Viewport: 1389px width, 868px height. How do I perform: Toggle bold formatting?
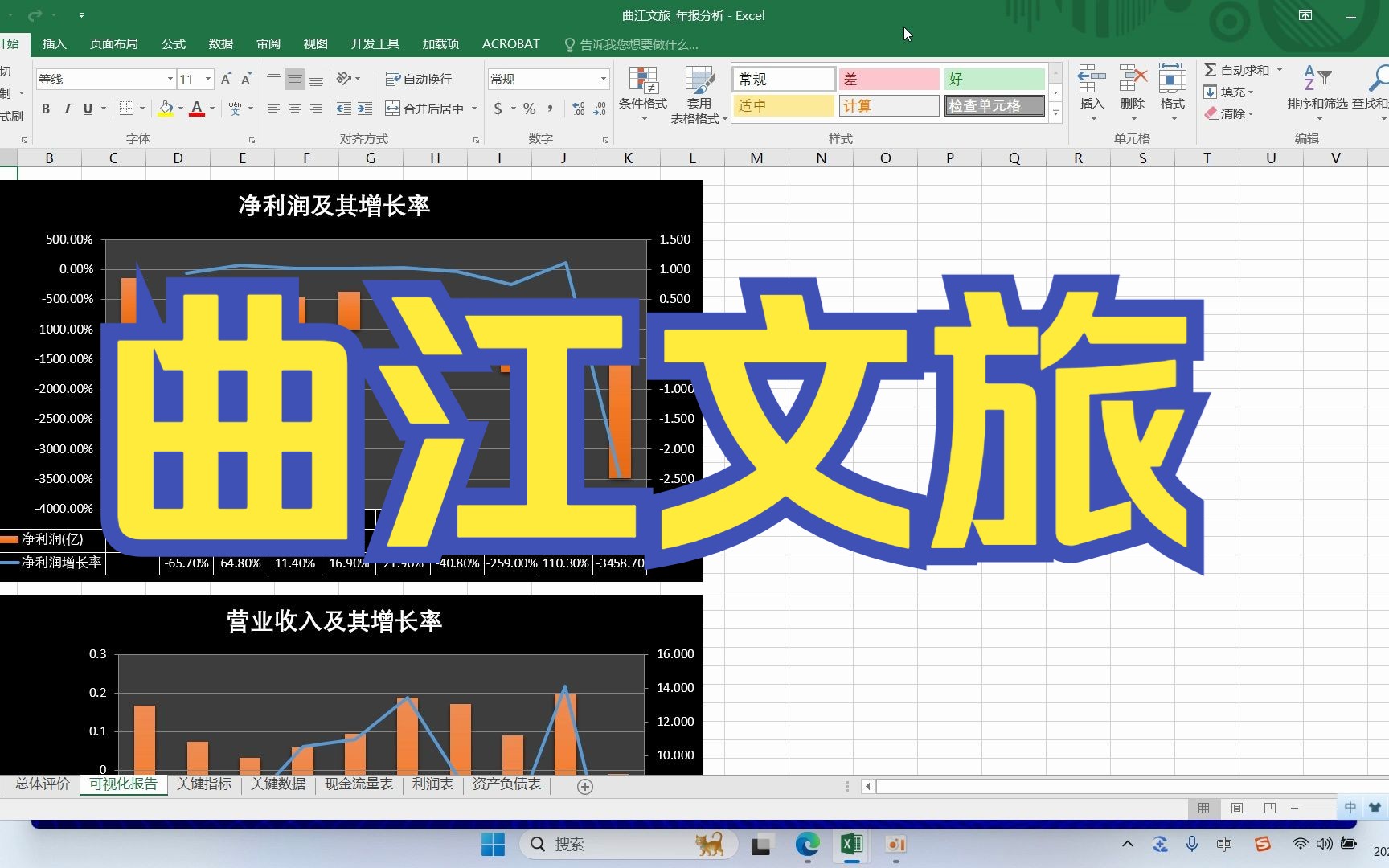click(46, 108)
